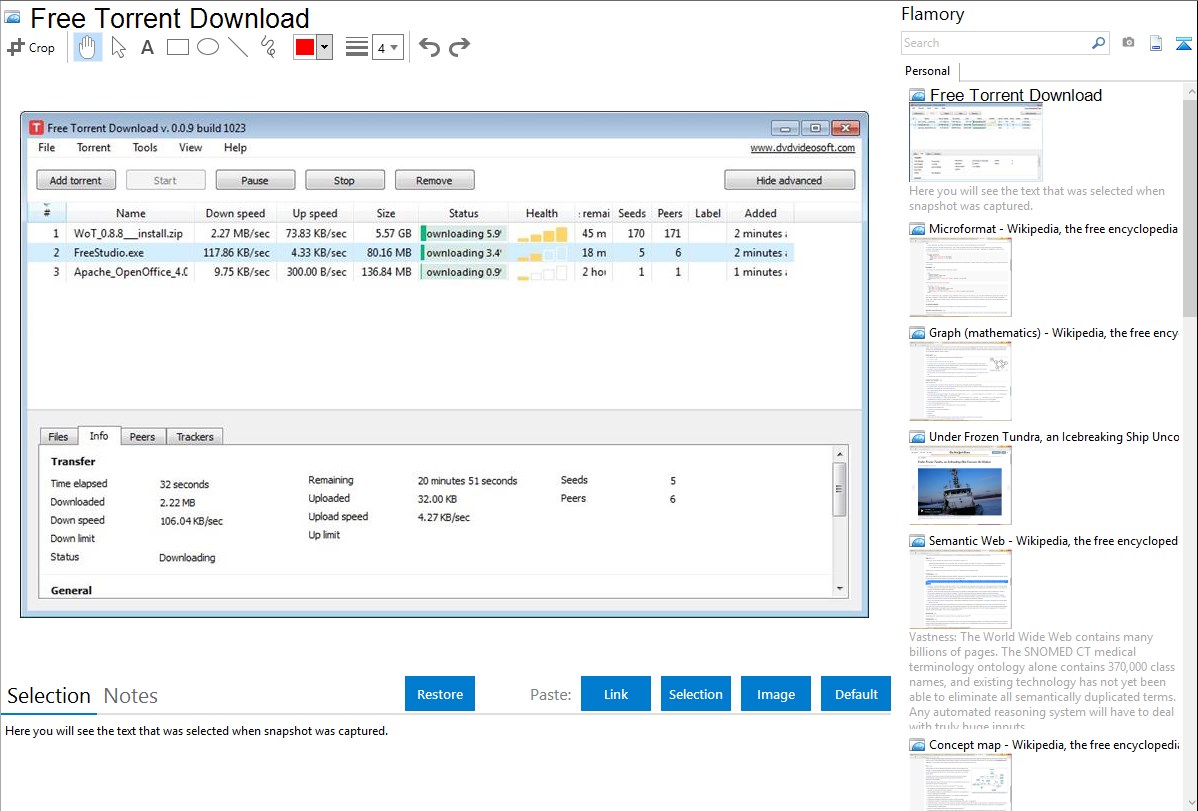Viewport: 1198px width, 811px height.
Task: Paste as Link
Action: pos(616,694)
